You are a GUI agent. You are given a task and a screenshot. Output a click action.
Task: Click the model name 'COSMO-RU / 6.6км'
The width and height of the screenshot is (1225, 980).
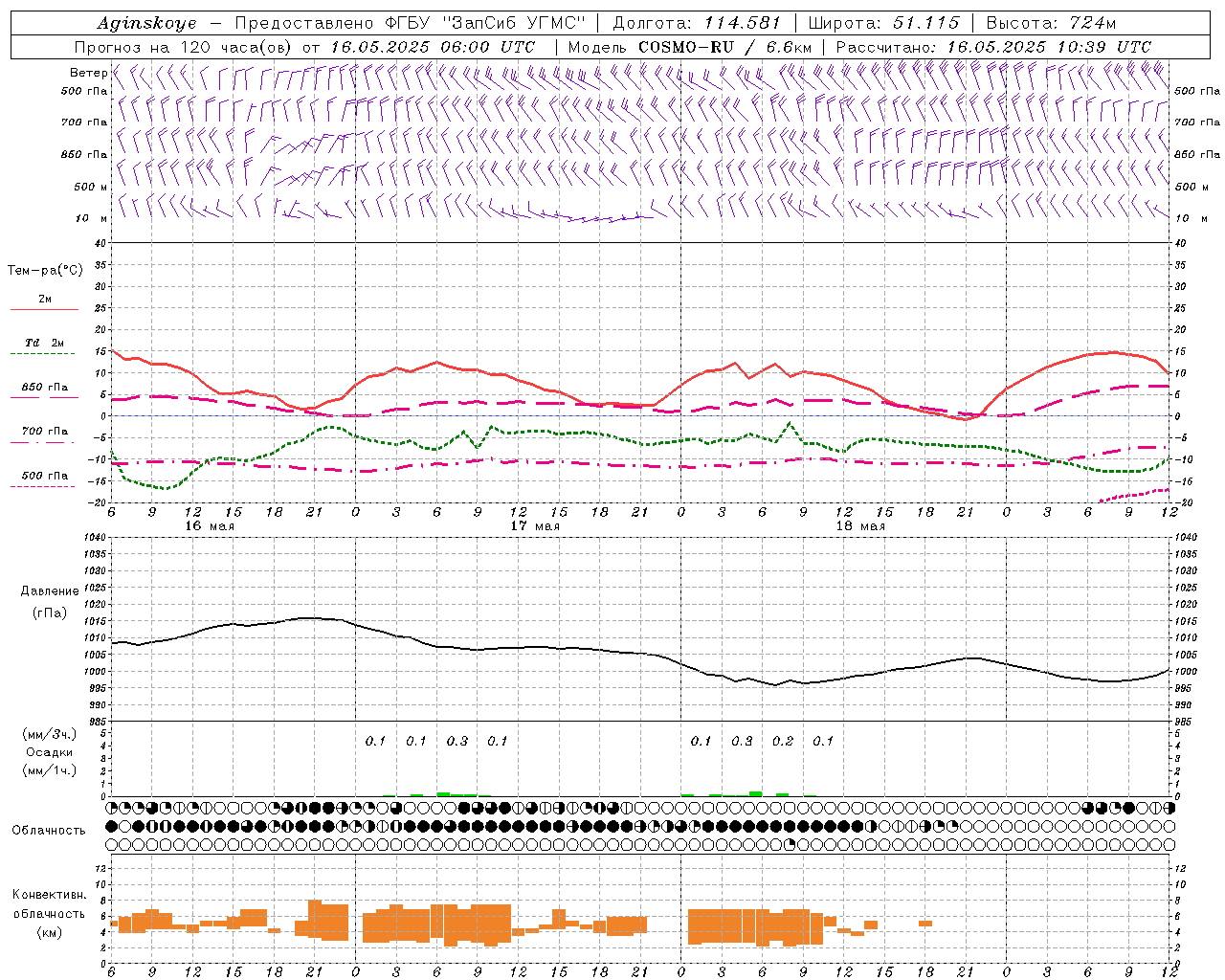(x=724, y=47)
